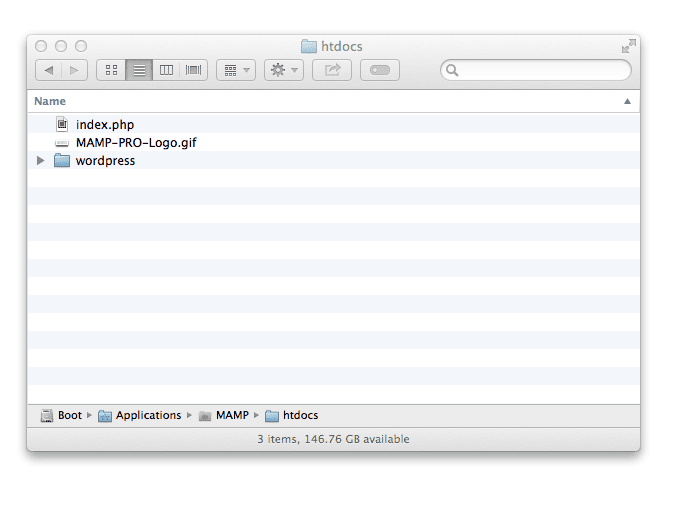Click the status bar items count text
The image size is (675, 522).
pos(333,439)
